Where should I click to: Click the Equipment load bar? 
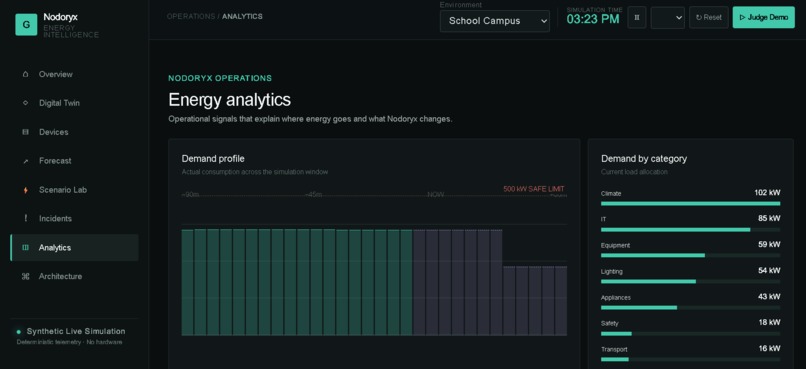pos(690,255)
